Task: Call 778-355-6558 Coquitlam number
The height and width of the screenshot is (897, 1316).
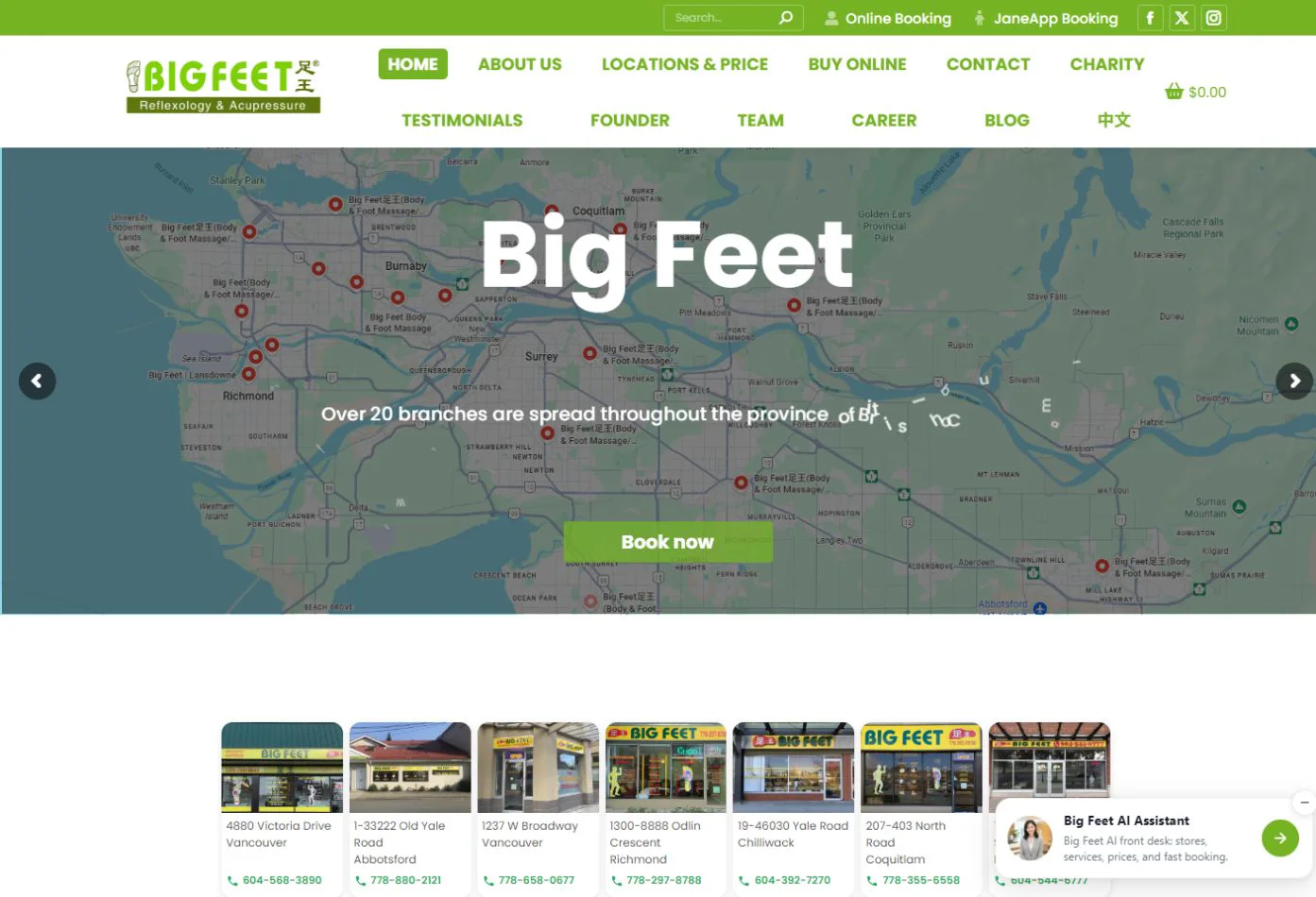Action: (x=921, y=881)
